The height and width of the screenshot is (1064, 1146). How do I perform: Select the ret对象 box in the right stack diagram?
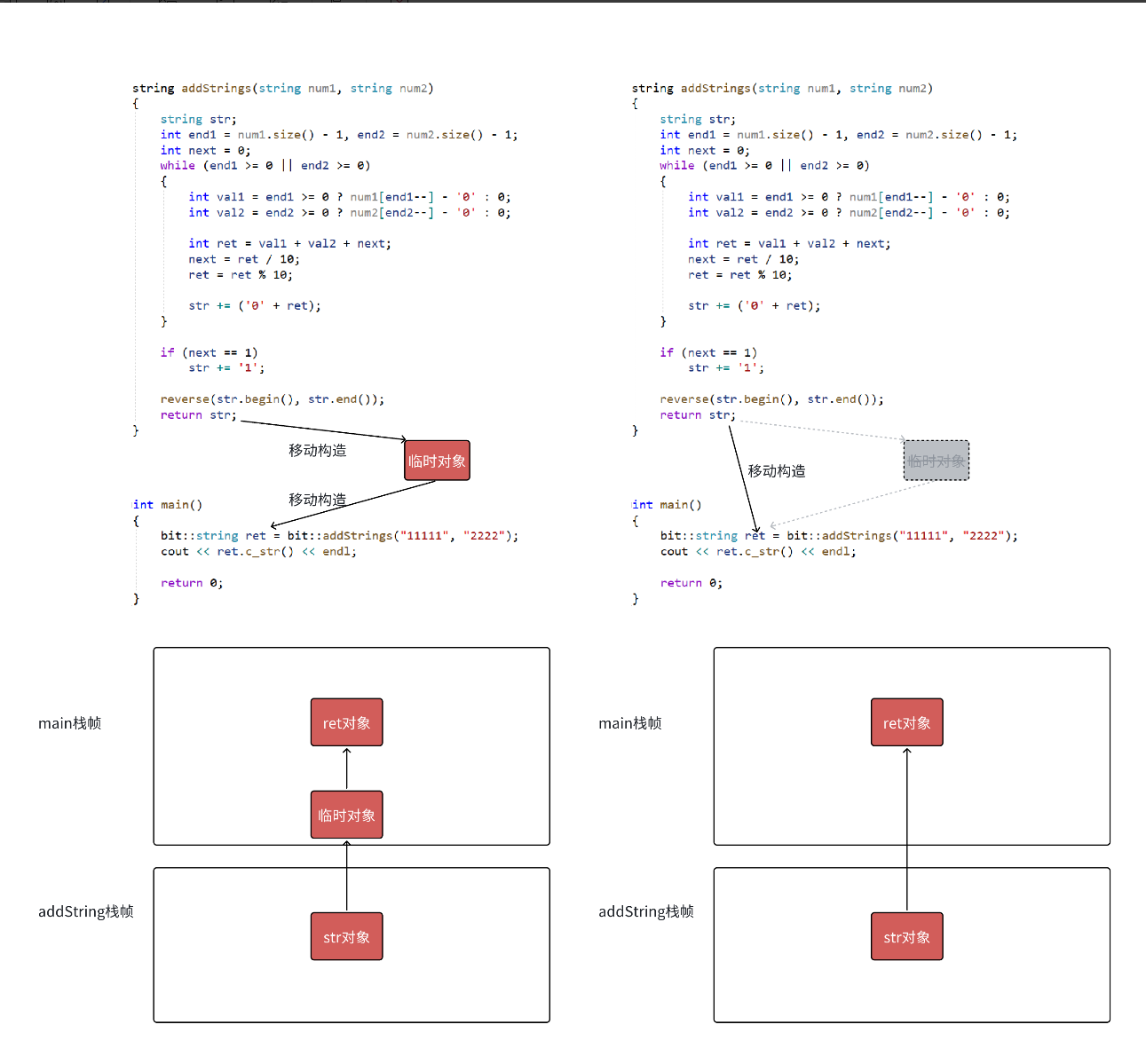(x=907, y=722)
